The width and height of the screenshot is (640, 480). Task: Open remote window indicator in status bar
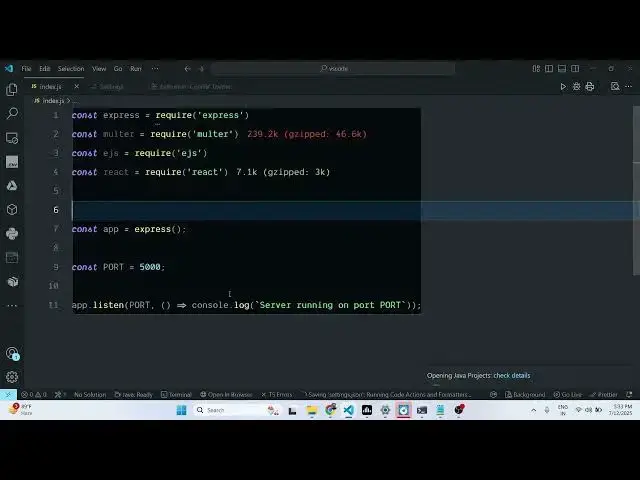pyautogui.click(x=8, y=394)
